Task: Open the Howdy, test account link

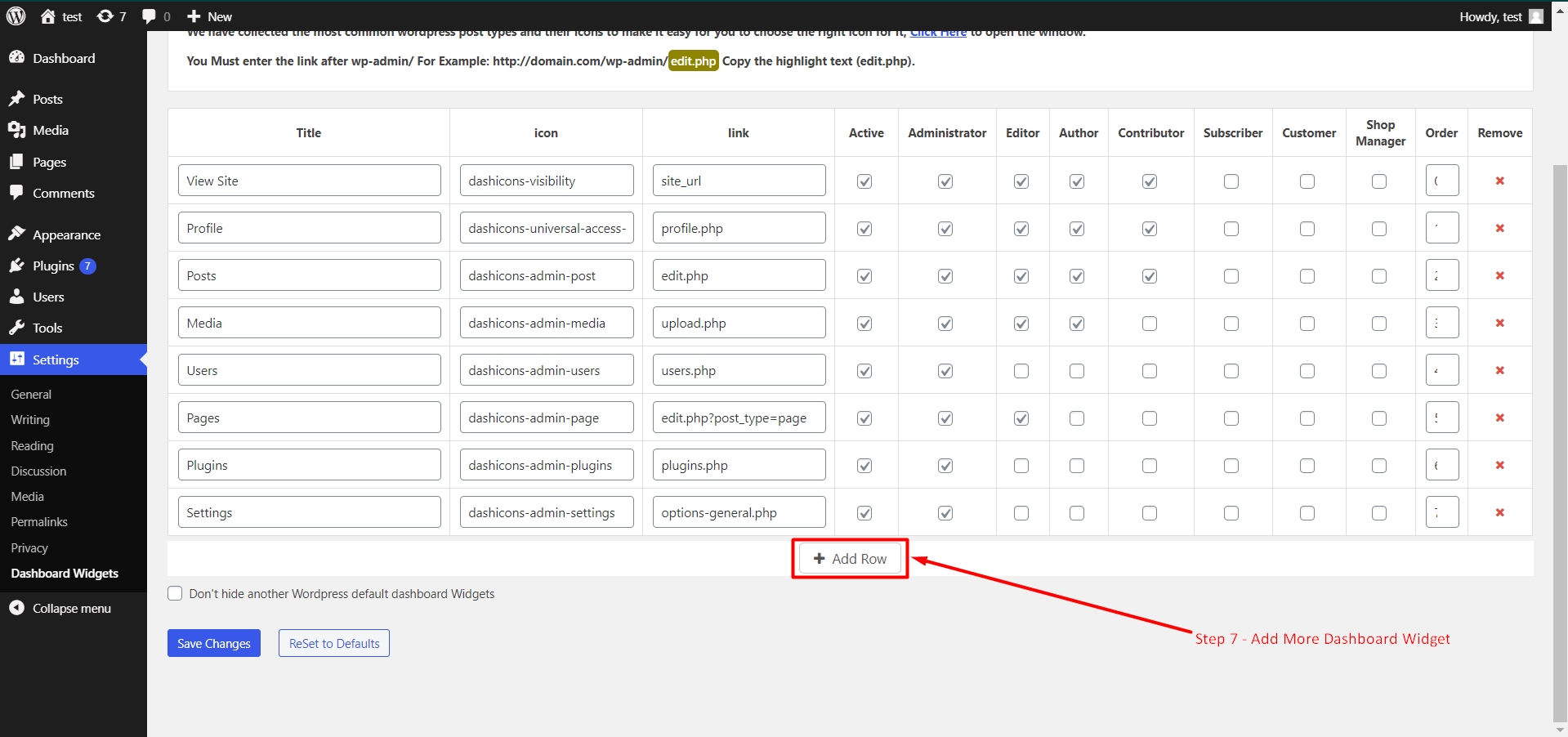Action: [1501, 16]
